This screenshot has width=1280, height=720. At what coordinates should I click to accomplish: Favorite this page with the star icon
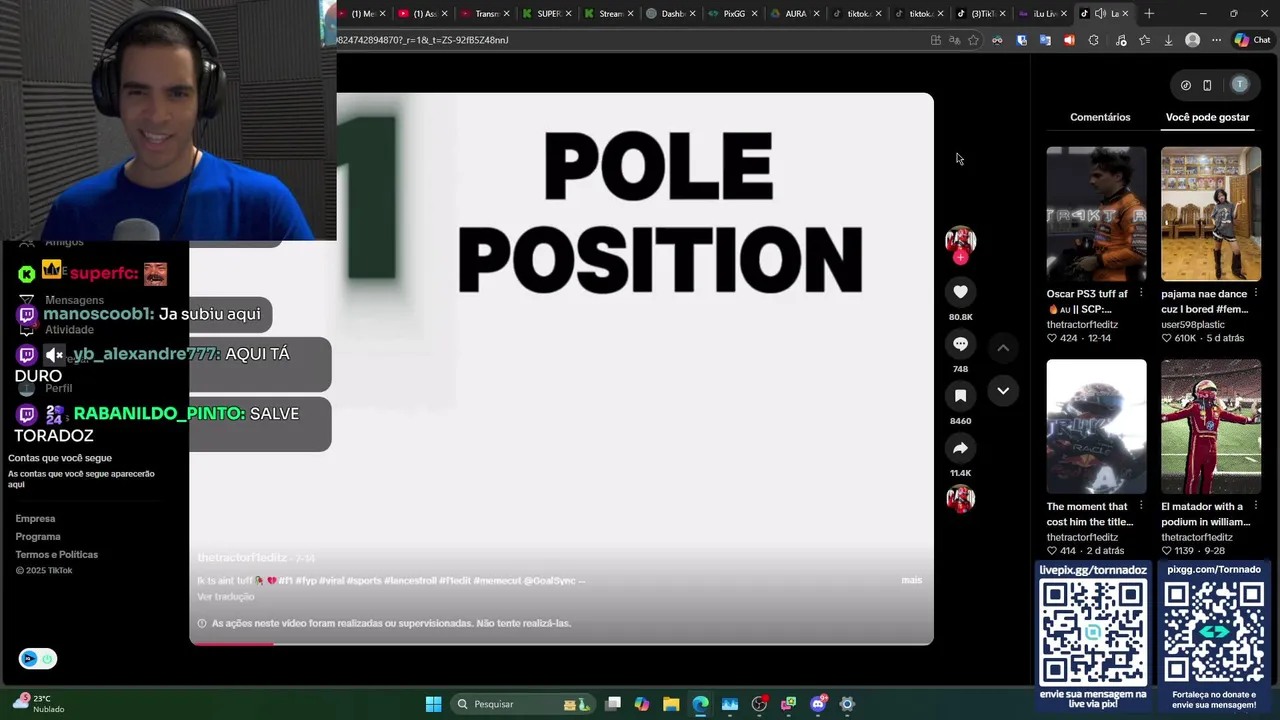point(973,40)
